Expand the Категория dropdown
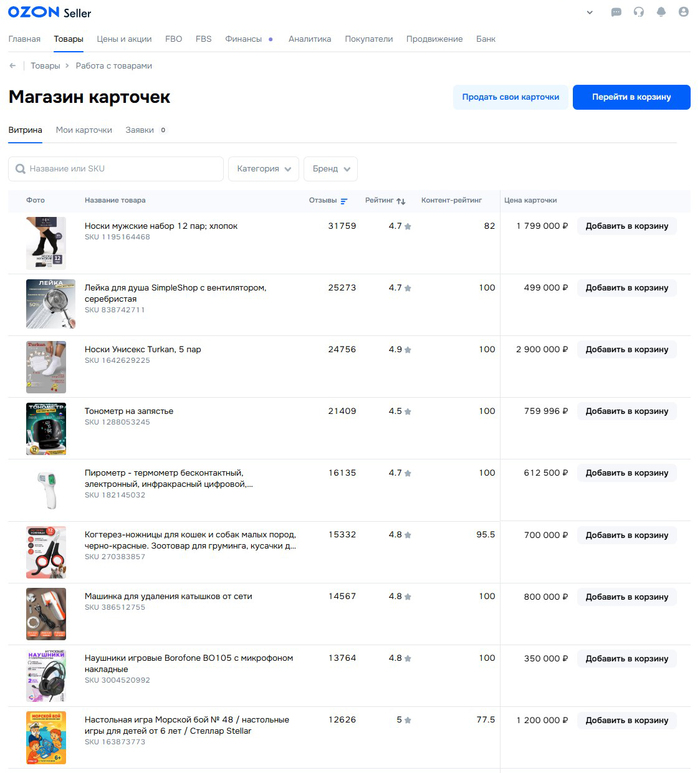 tap(264, 169)
